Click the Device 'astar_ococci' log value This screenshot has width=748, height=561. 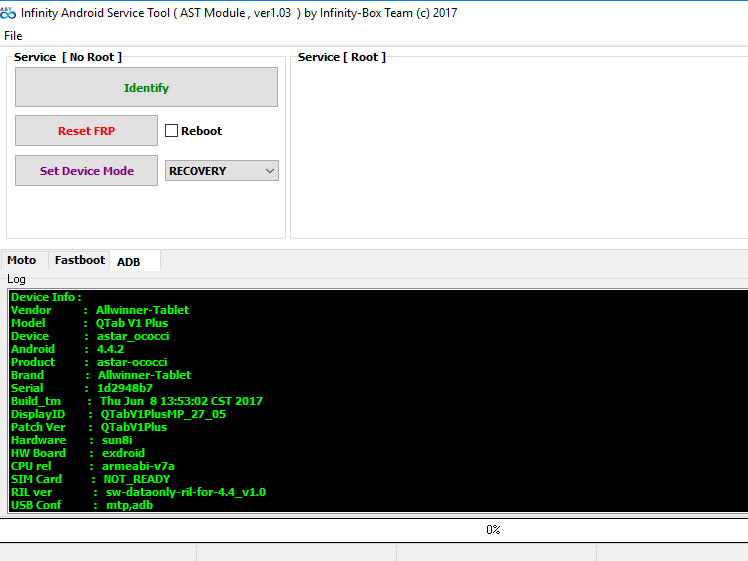pyautogui.click(x=133, y=336)
